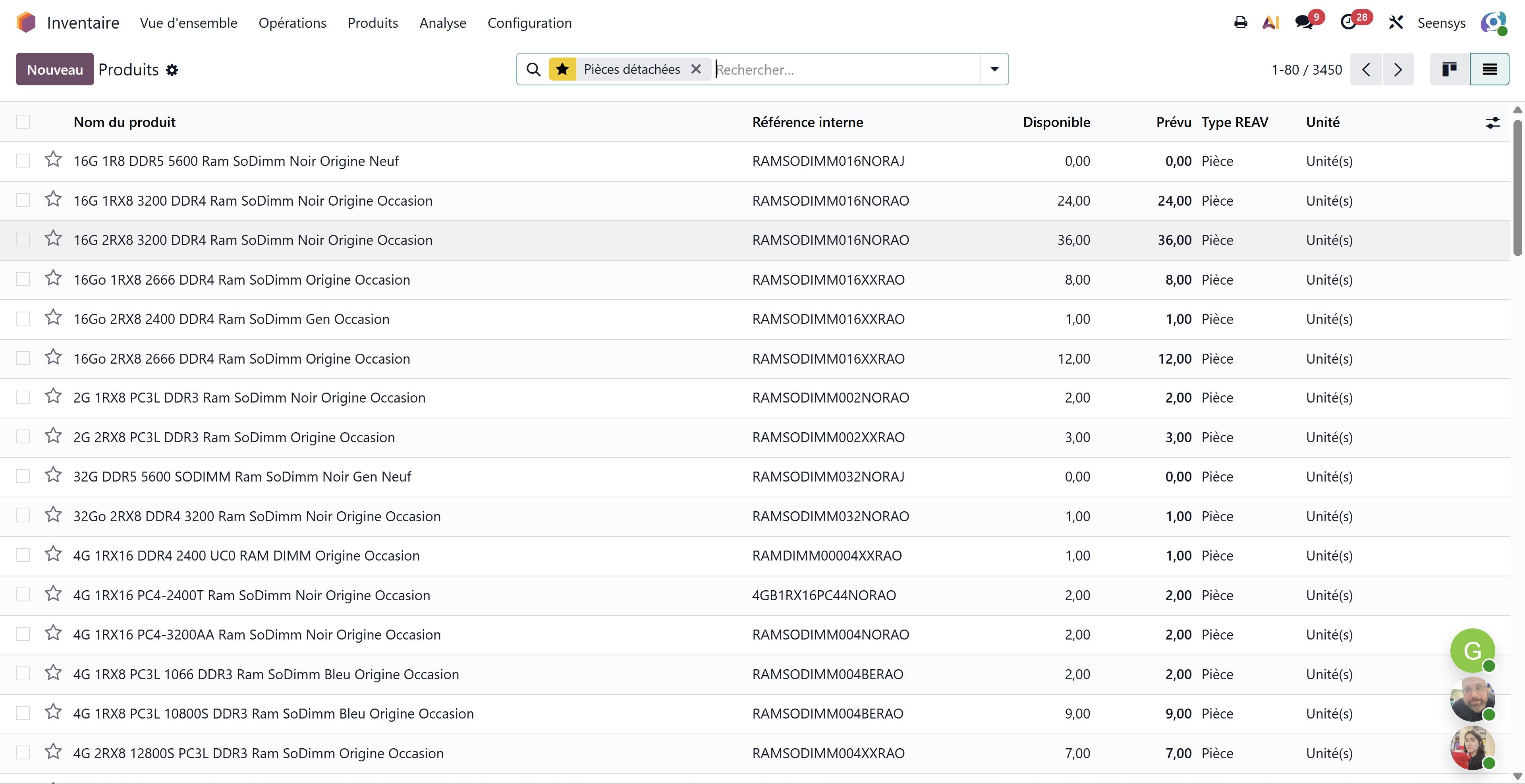Star 16G 1RX8 3200 DDR4 product

point(53,199)
